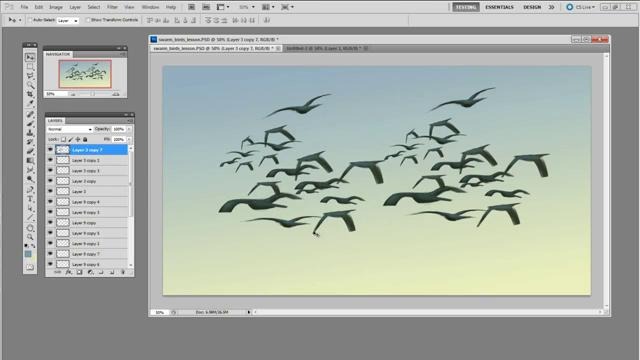Viewport: 640px width, 360px height.
Task: Select the Dodge tool
Action: [x=30, y=179]
